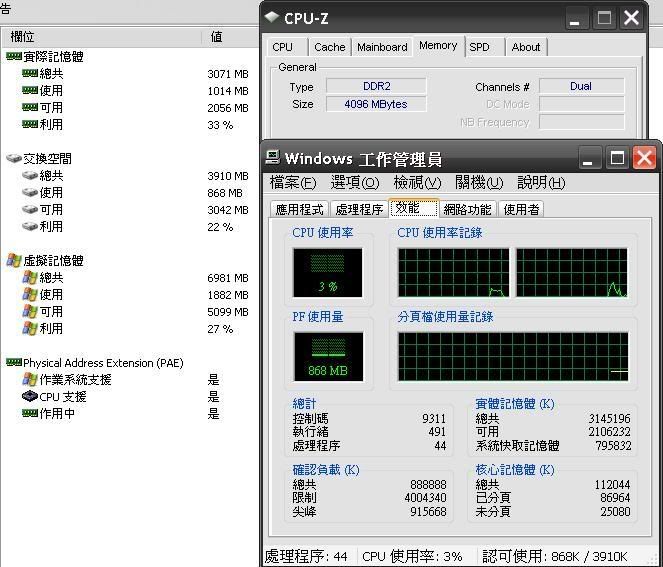The image size is (663, 567).
Task: Open the CPU tab in CPU-Z
Action: [287, 47]
